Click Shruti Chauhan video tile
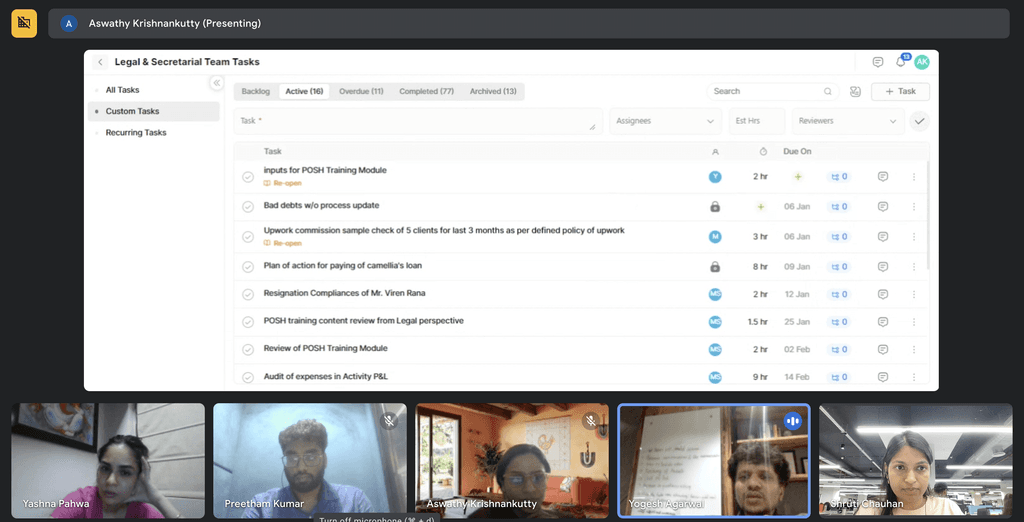 (x=916, y=460)
